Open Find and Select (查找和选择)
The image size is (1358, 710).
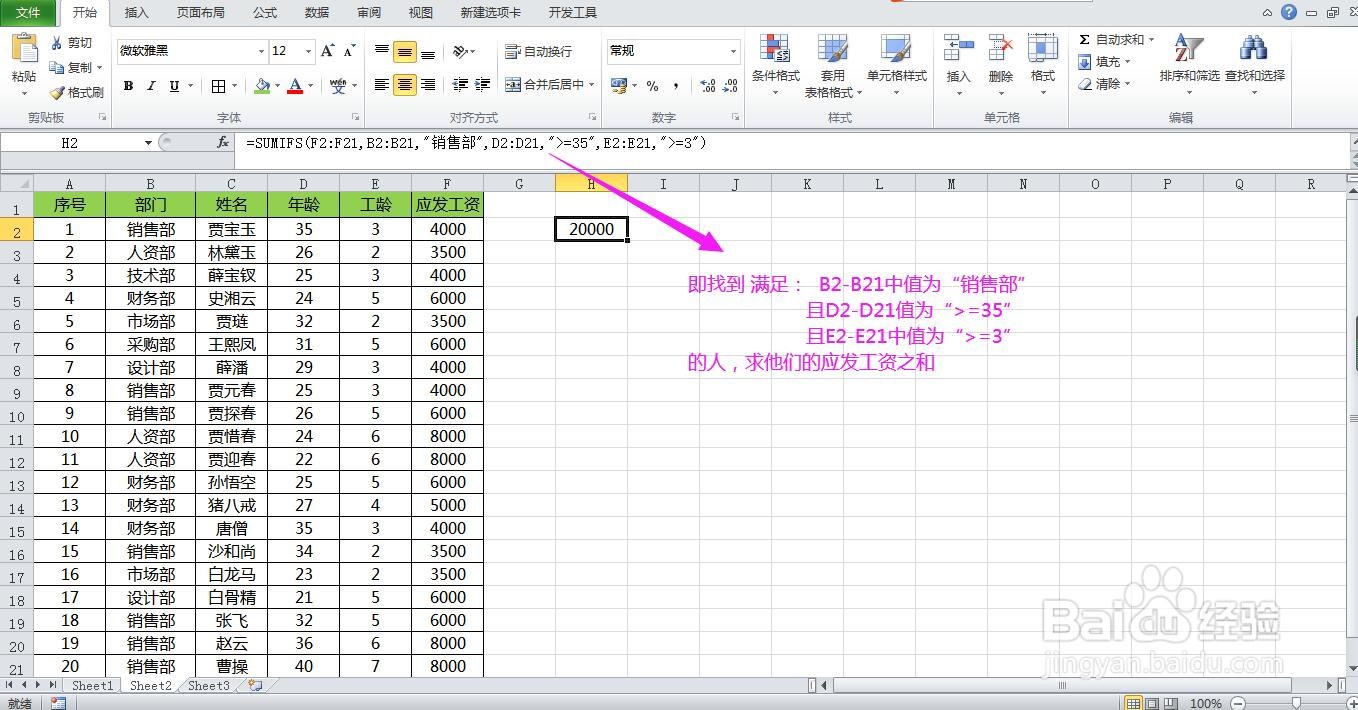(1255, 64)
